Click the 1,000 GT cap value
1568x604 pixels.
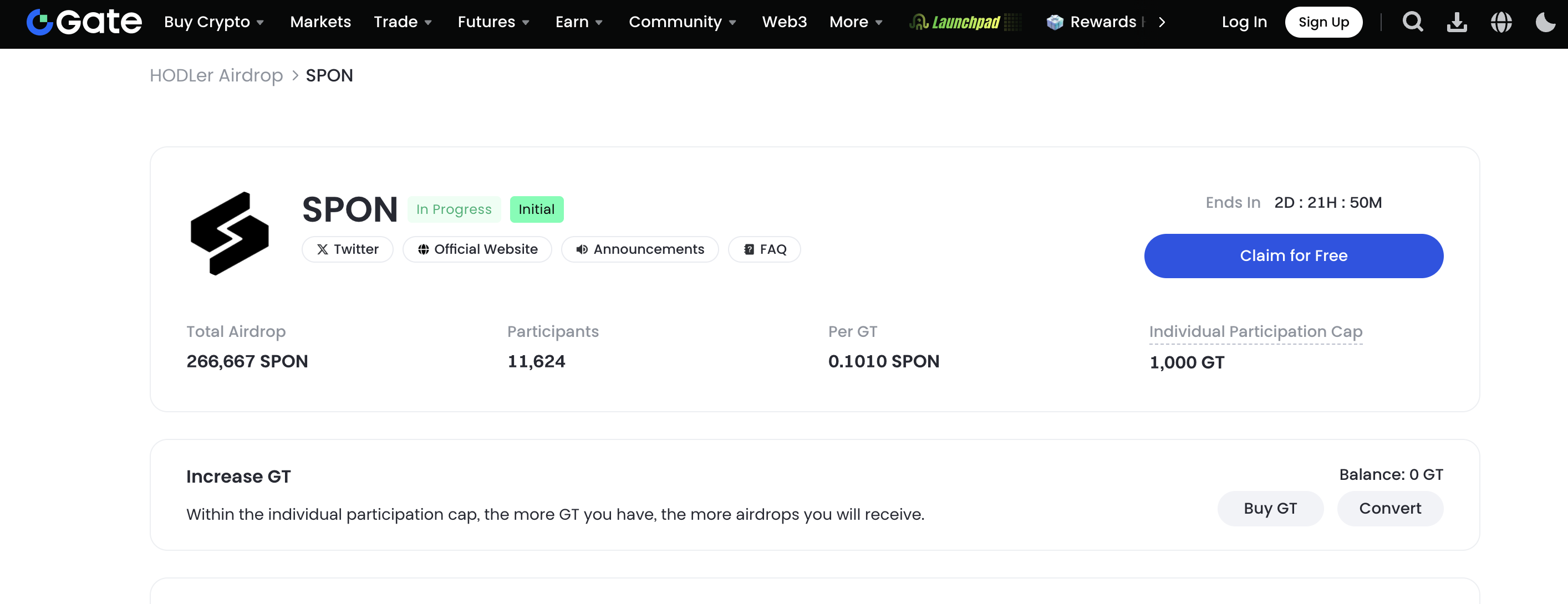(x=1187, y=362)
